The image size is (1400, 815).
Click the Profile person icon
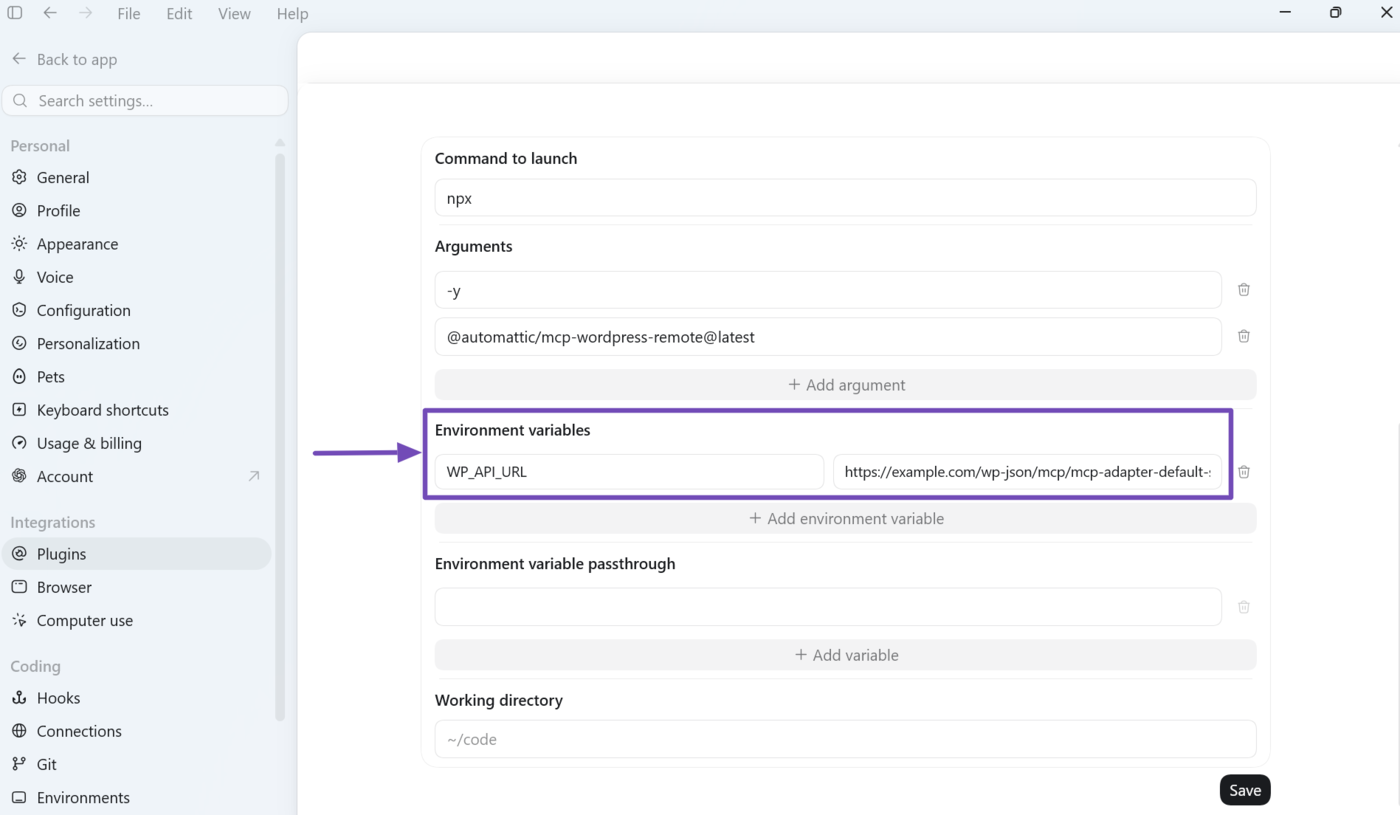(19, 210)
